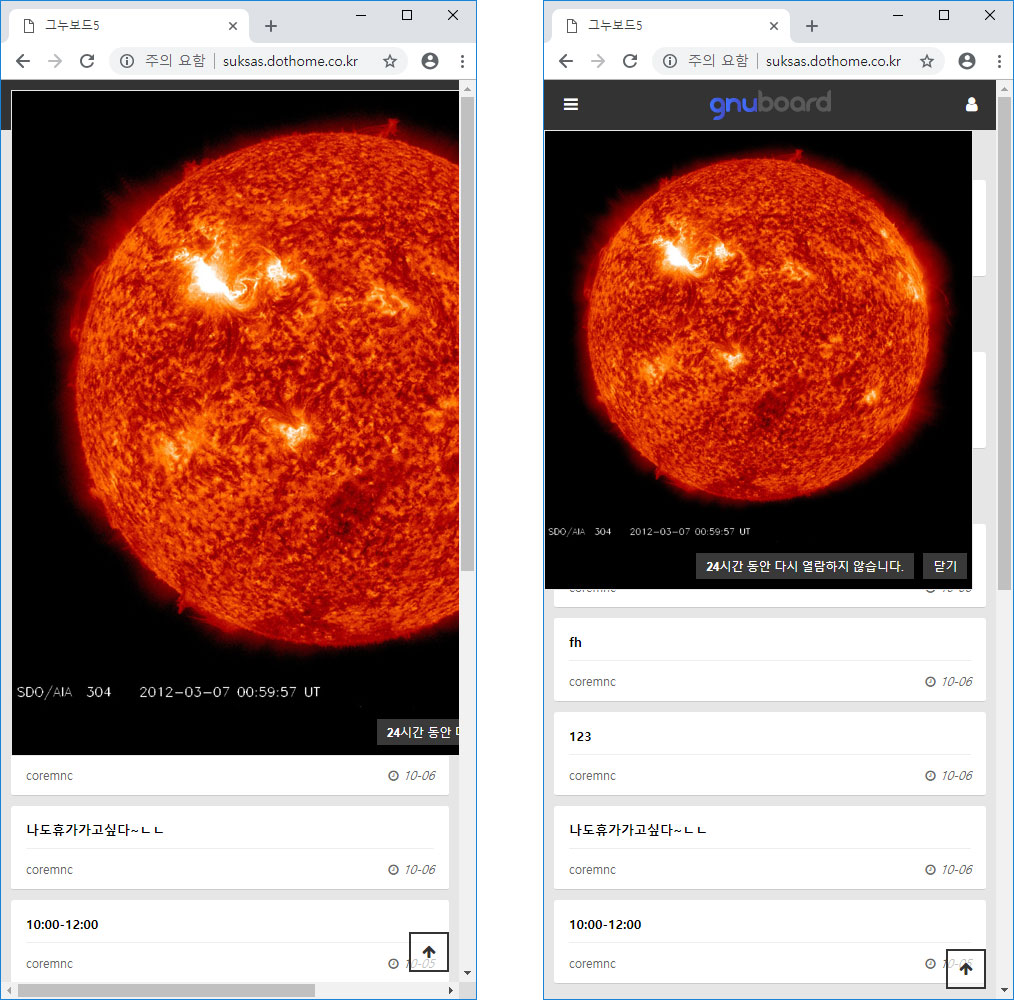The image size is (1014, 1000).
Task: Open the 'fh' post
Action: [575, 643]
